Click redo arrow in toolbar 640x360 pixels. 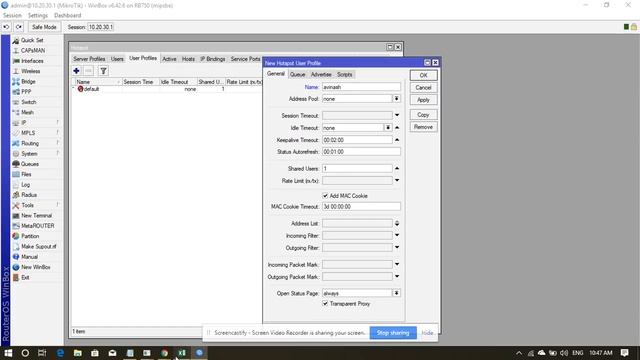(x=19, y=27)
